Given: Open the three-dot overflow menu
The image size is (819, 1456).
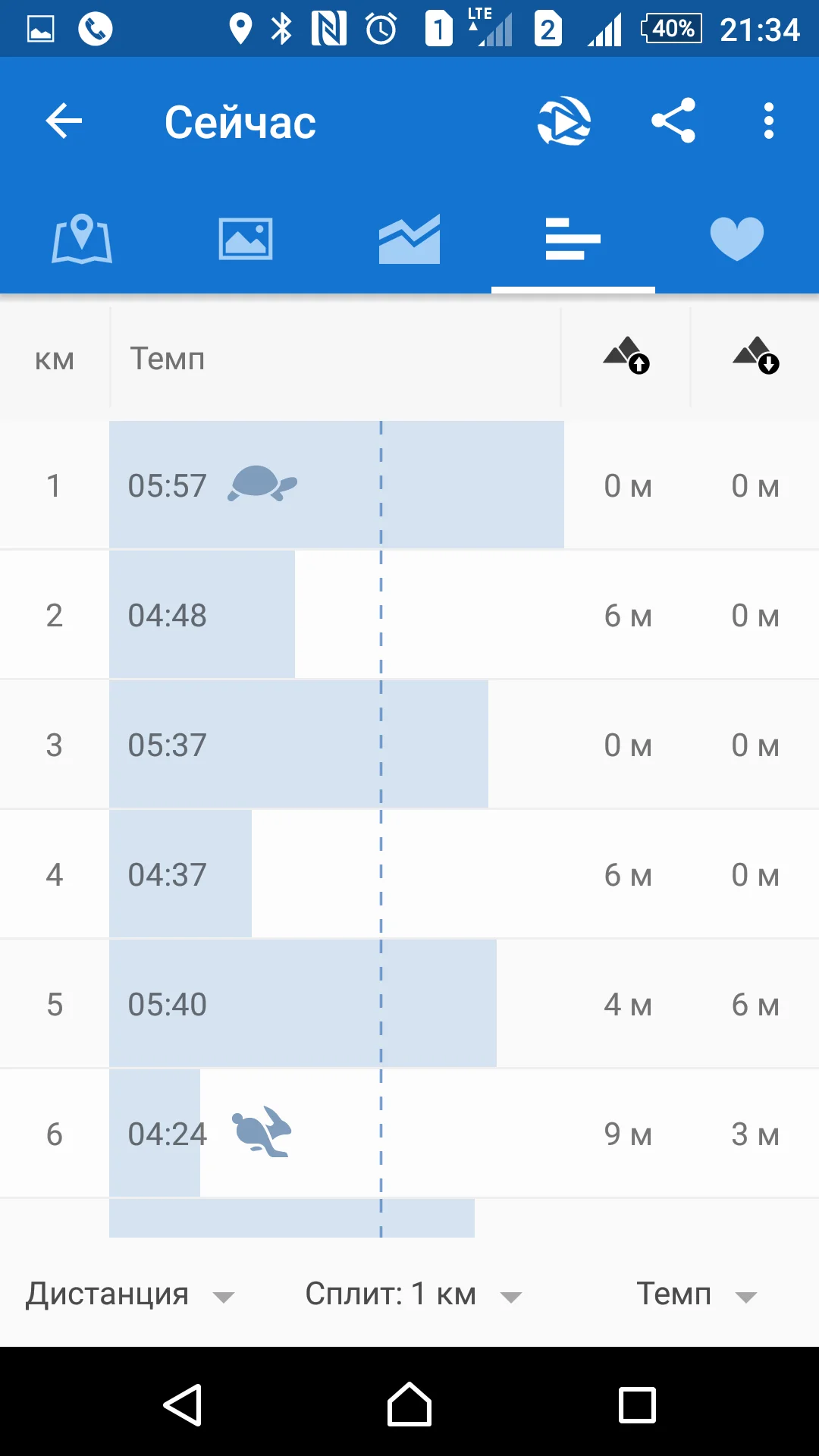Looking at the screenshot, I should point(768,121).
